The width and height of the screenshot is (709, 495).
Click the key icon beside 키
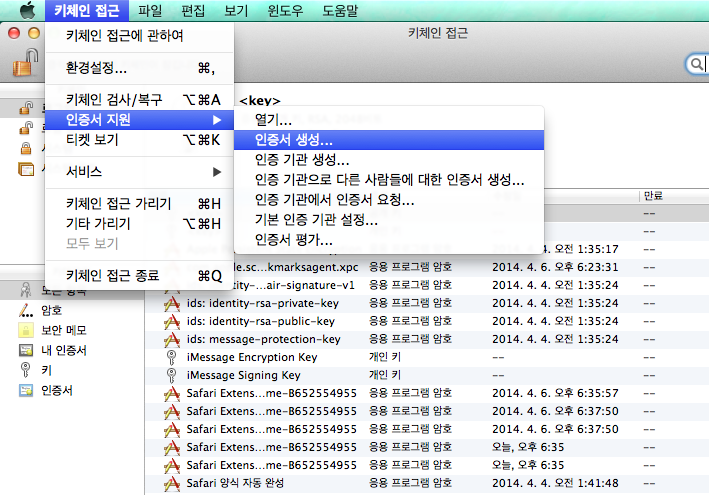26,370
